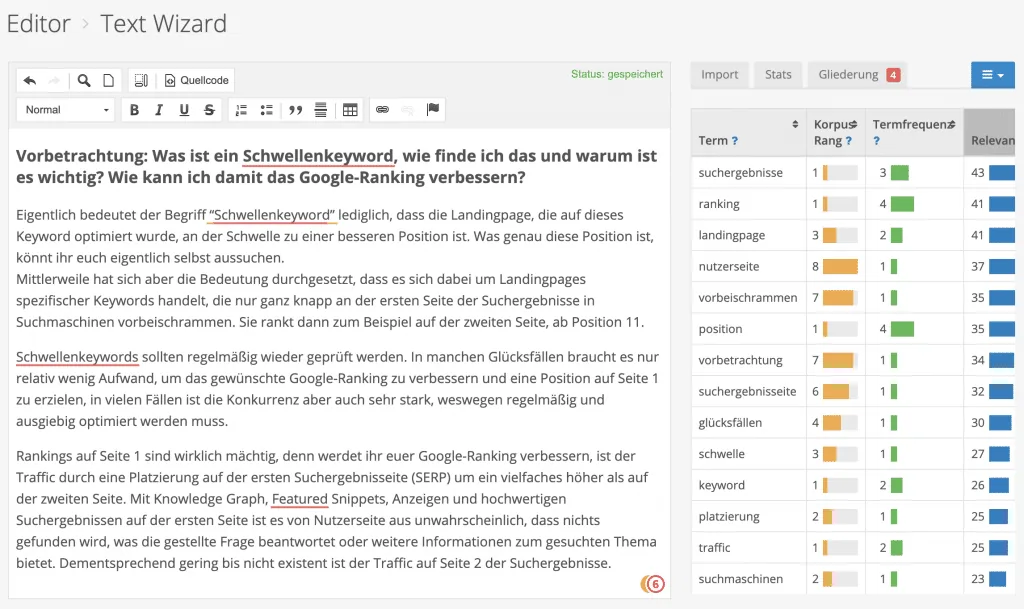Sort table by Term column arrows
This screenshot has width=1024, height=609.
(x=795, y=124)
